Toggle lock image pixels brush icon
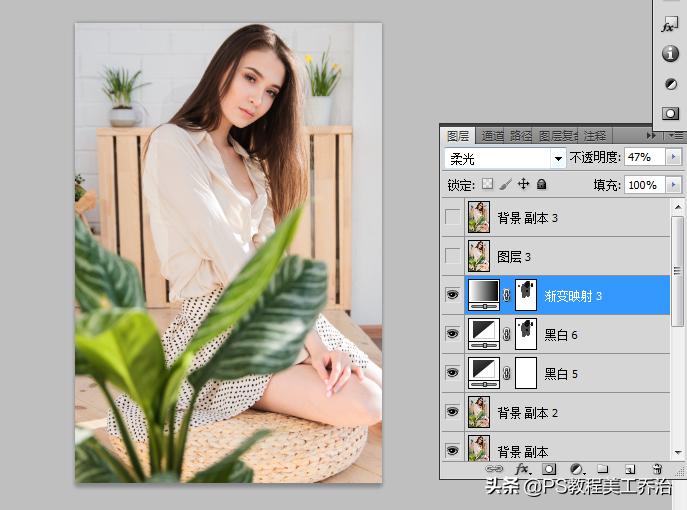Viewport: 687px width, 510px height. (x=505, y=184)
